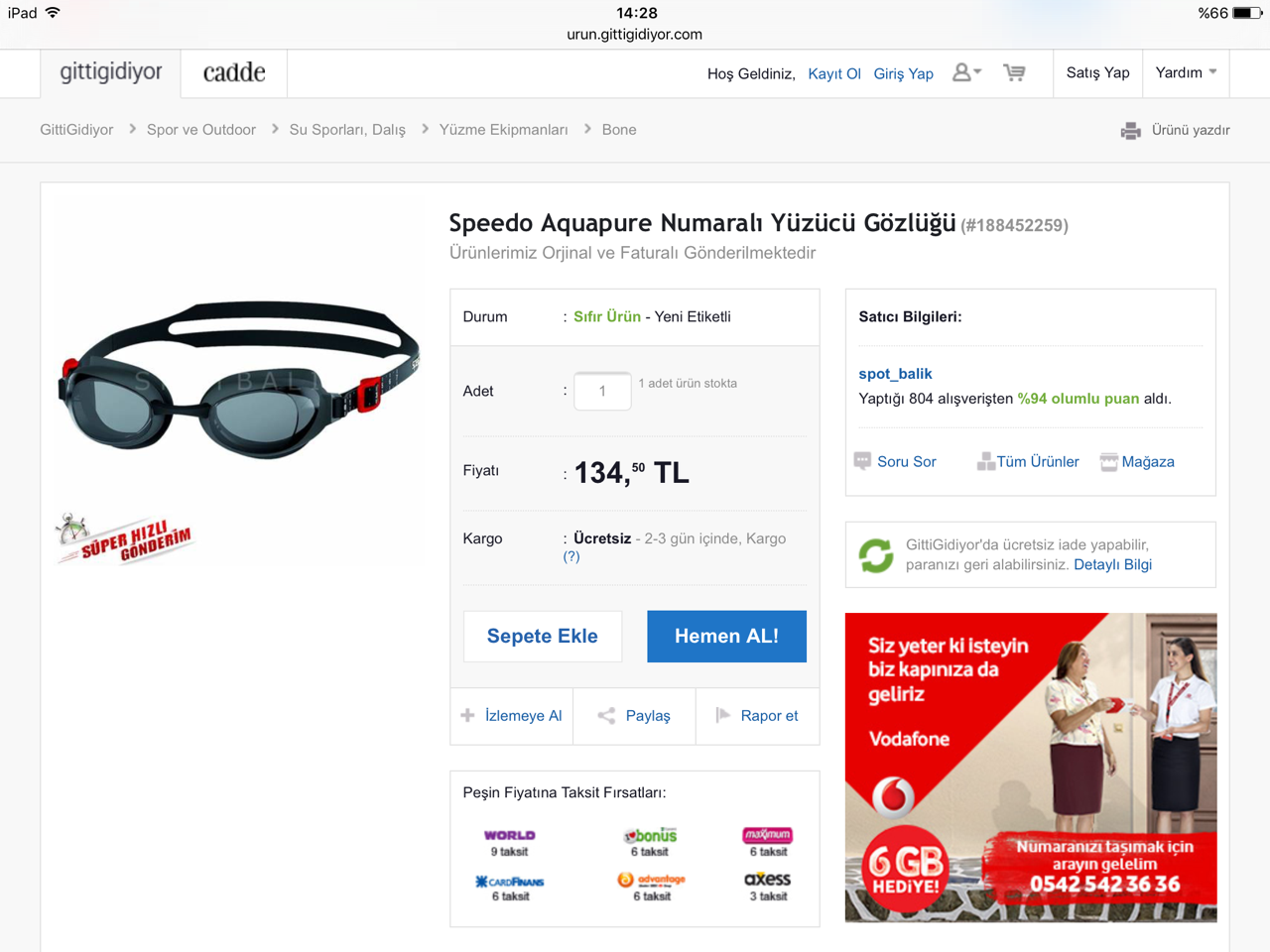The image size is (1270, 952).
Task: Click the Sepete Ekle button
Action: [x=543, y=636]
